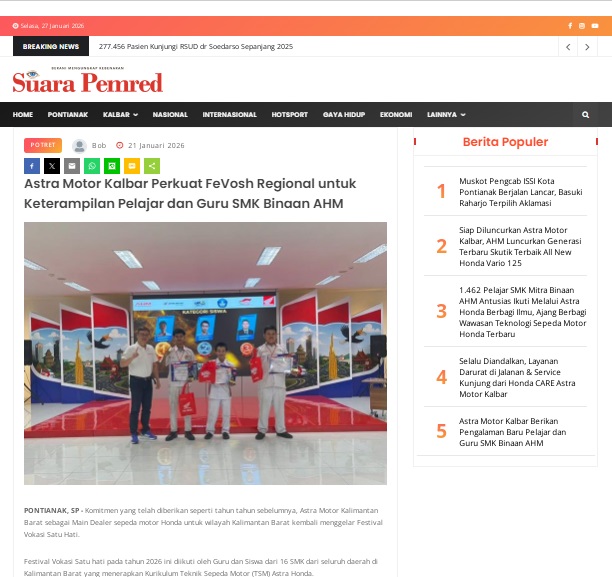Image resolution: width=612 pixels, height=577 pixels.
Task: Open Instagram icon in top bar
Action: 584,26
